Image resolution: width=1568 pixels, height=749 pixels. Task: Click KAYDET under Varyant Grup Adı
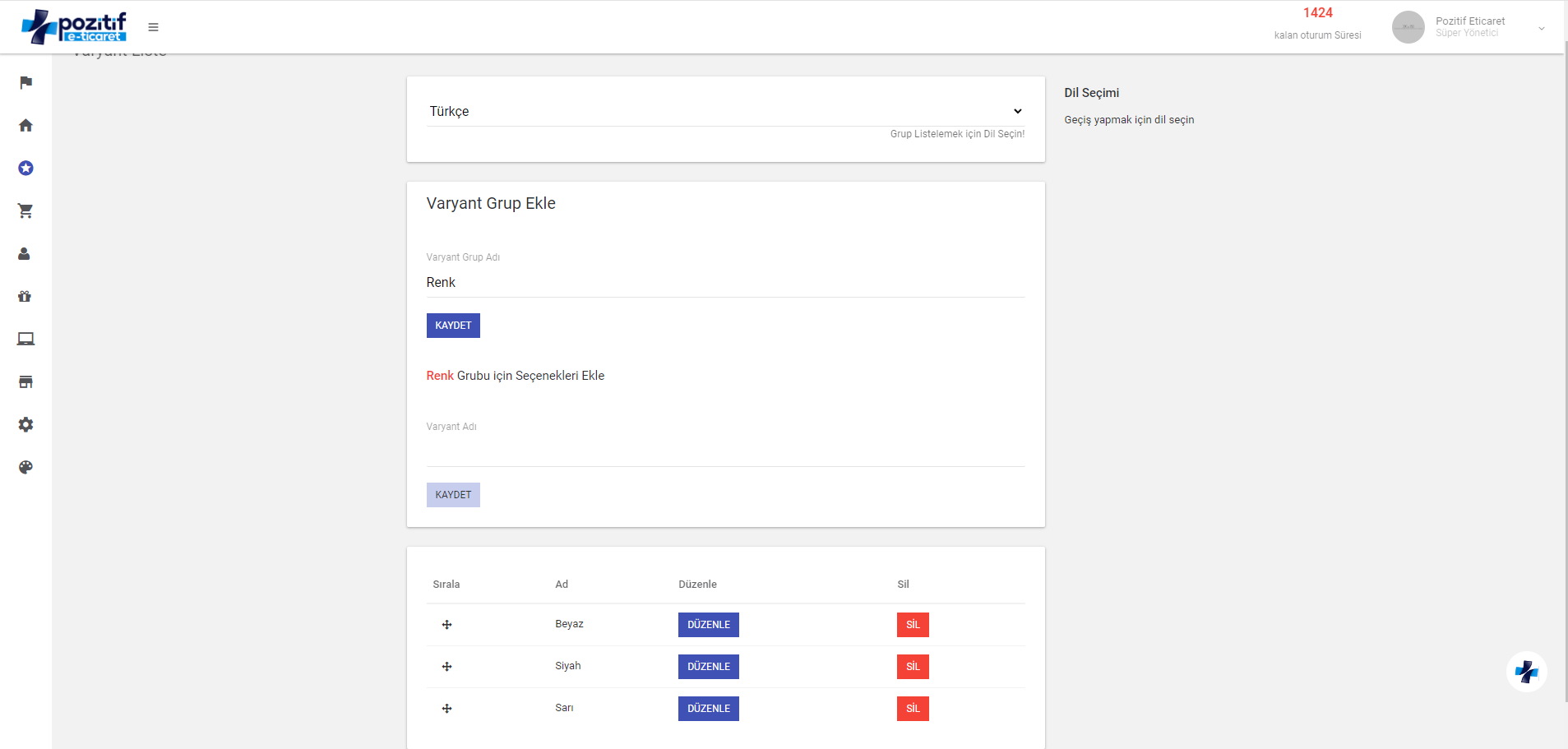(x=453, y=326)
